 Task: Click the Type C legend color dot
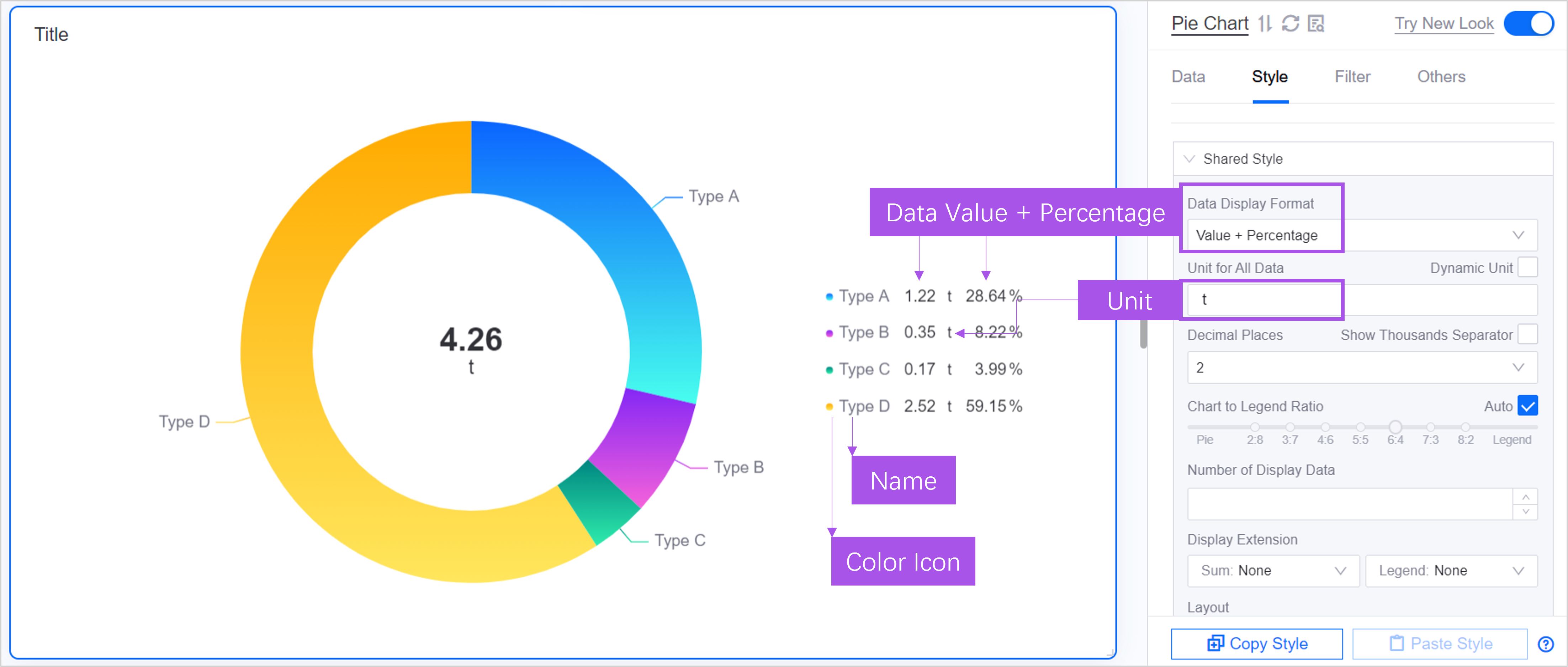[829, 370]
